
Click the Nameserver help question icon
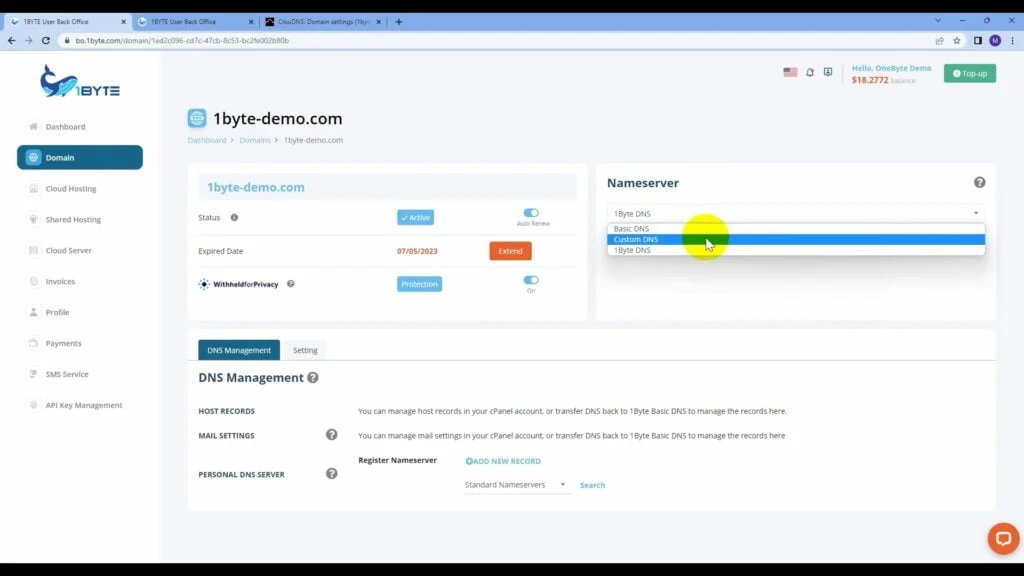(980, 183)
